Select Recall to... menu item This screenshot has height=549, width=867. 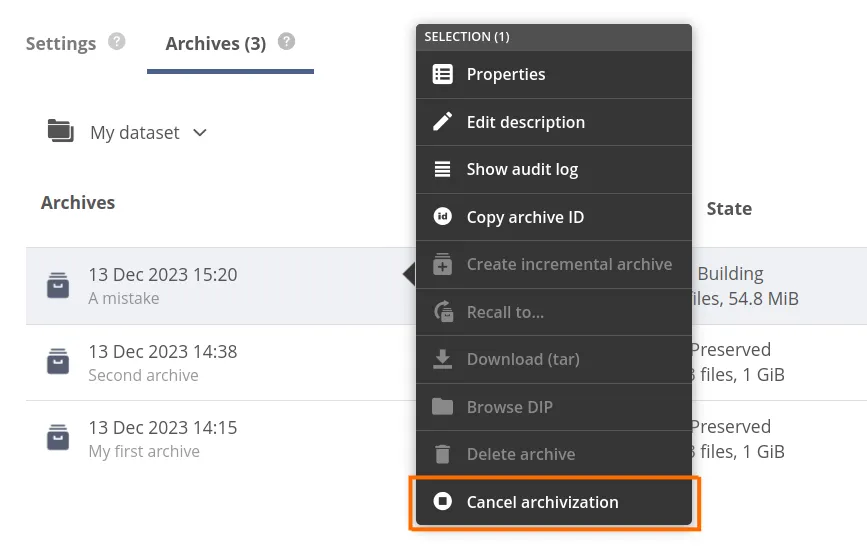553,312
